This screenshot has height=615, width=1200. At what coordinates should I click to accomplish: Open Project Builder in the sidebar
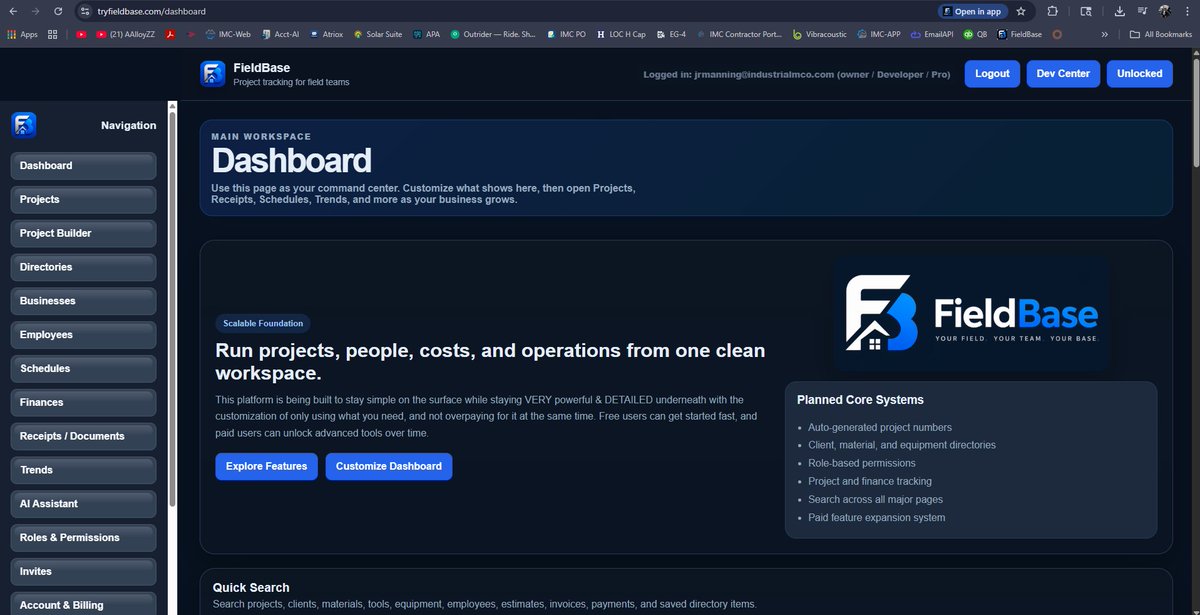(x=83, y=234)
